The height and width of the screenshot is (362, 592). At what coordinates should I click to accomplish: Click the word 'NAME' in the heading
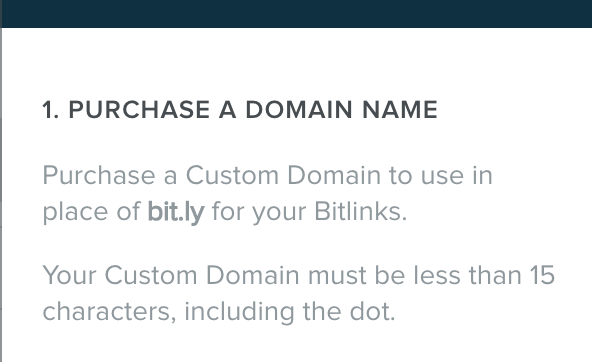coord(400,110)
